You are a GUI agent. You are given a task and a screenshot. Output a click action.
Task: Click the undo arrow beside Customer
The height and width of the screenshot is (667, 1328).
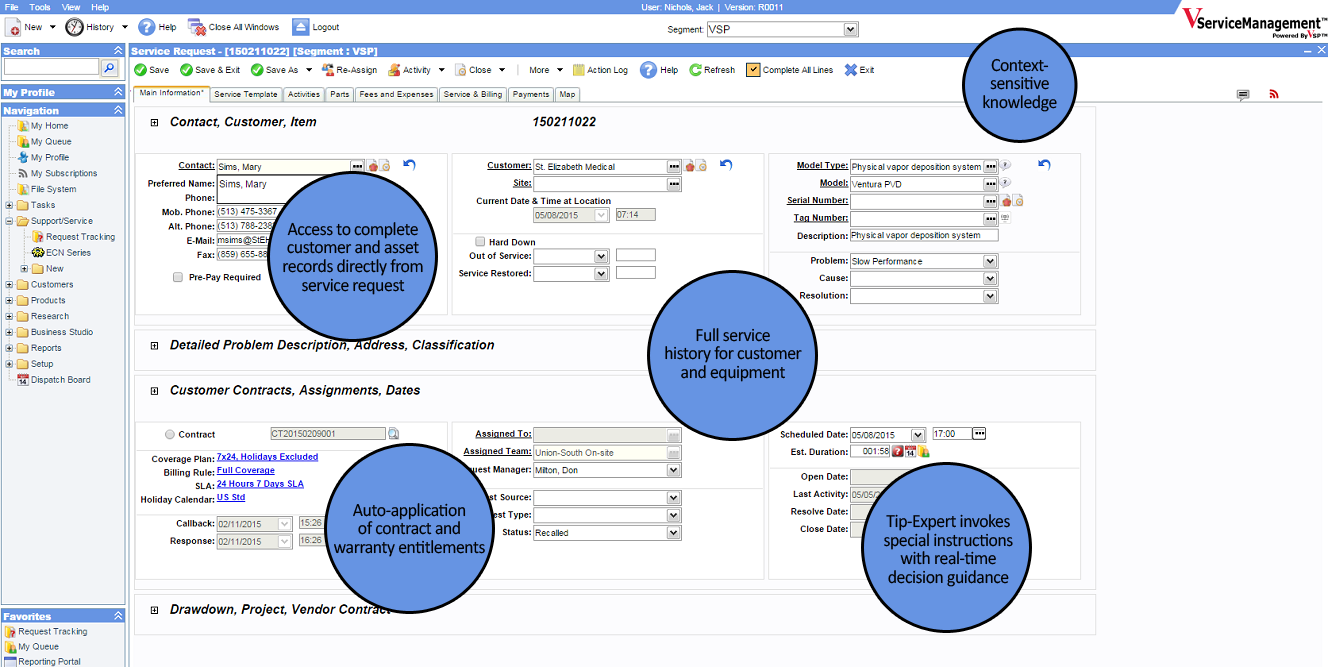[726, 165]
